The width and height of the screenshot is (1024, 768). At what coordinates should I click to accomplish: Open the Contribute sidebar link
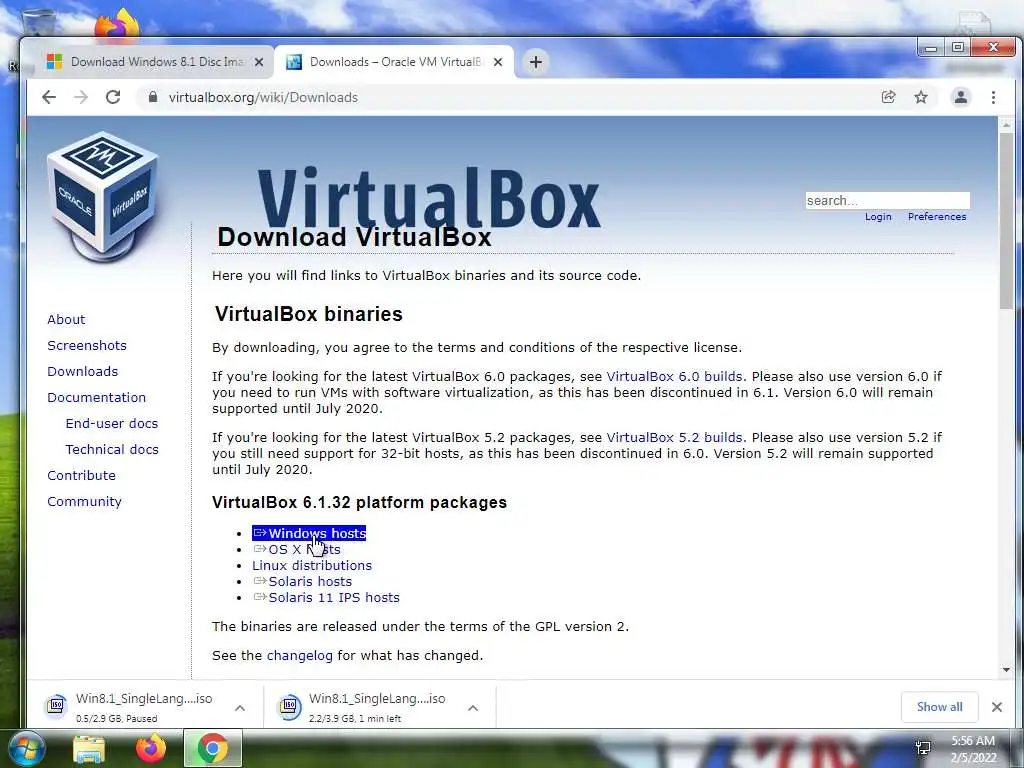(81, 475)
